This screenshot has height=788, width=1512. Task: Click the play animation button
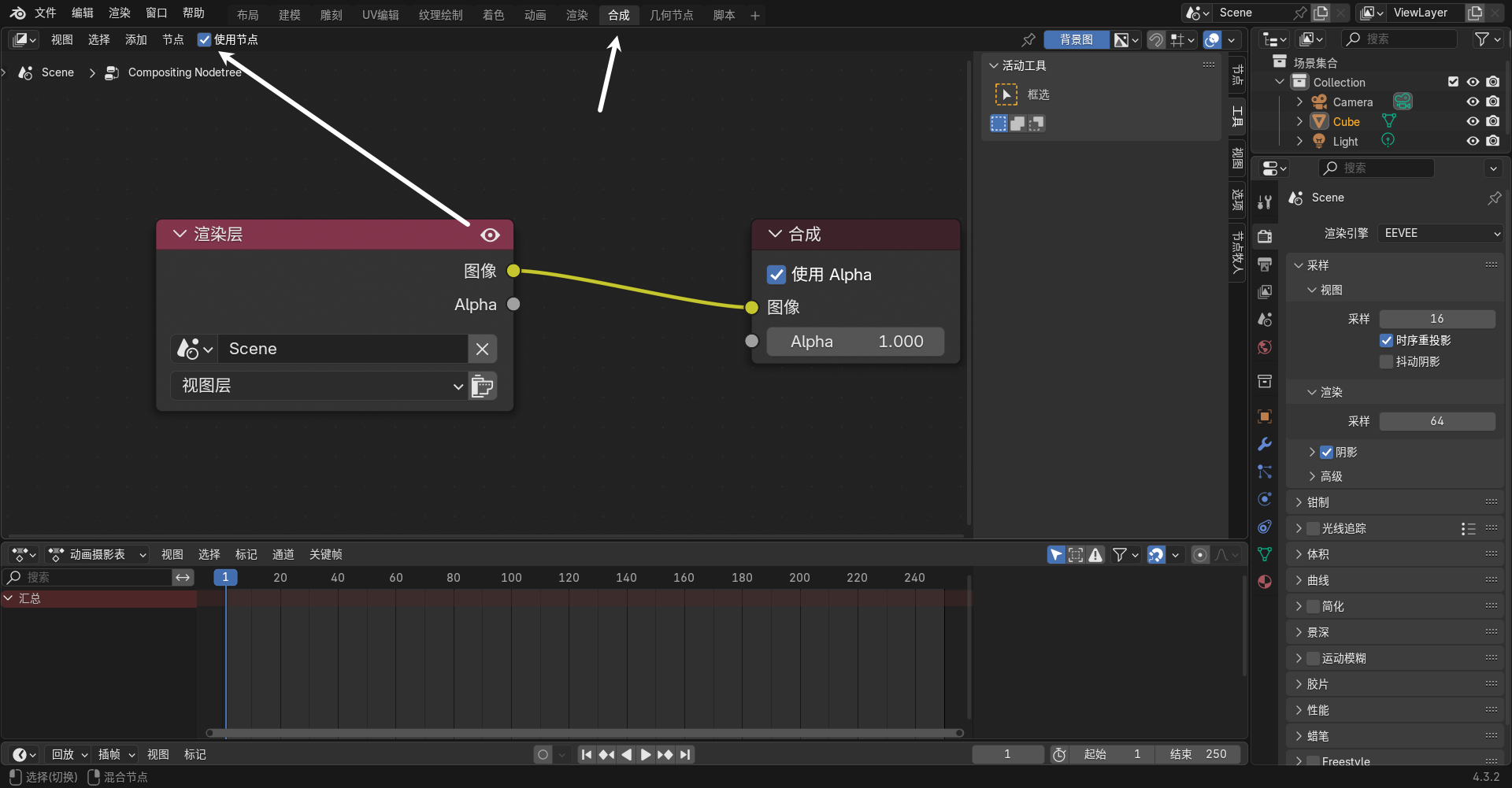point(646,754)
